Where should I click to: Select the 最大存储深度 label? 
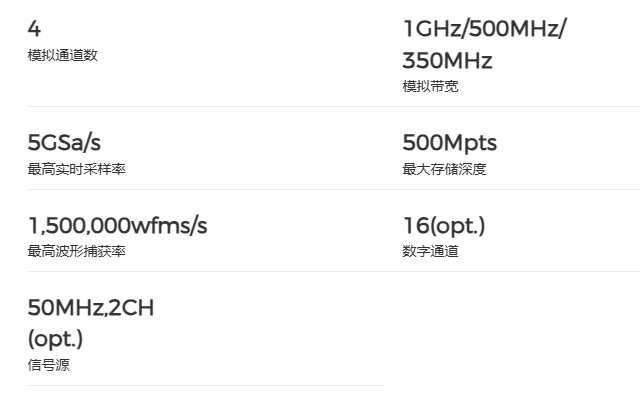[x=444, y=169]
